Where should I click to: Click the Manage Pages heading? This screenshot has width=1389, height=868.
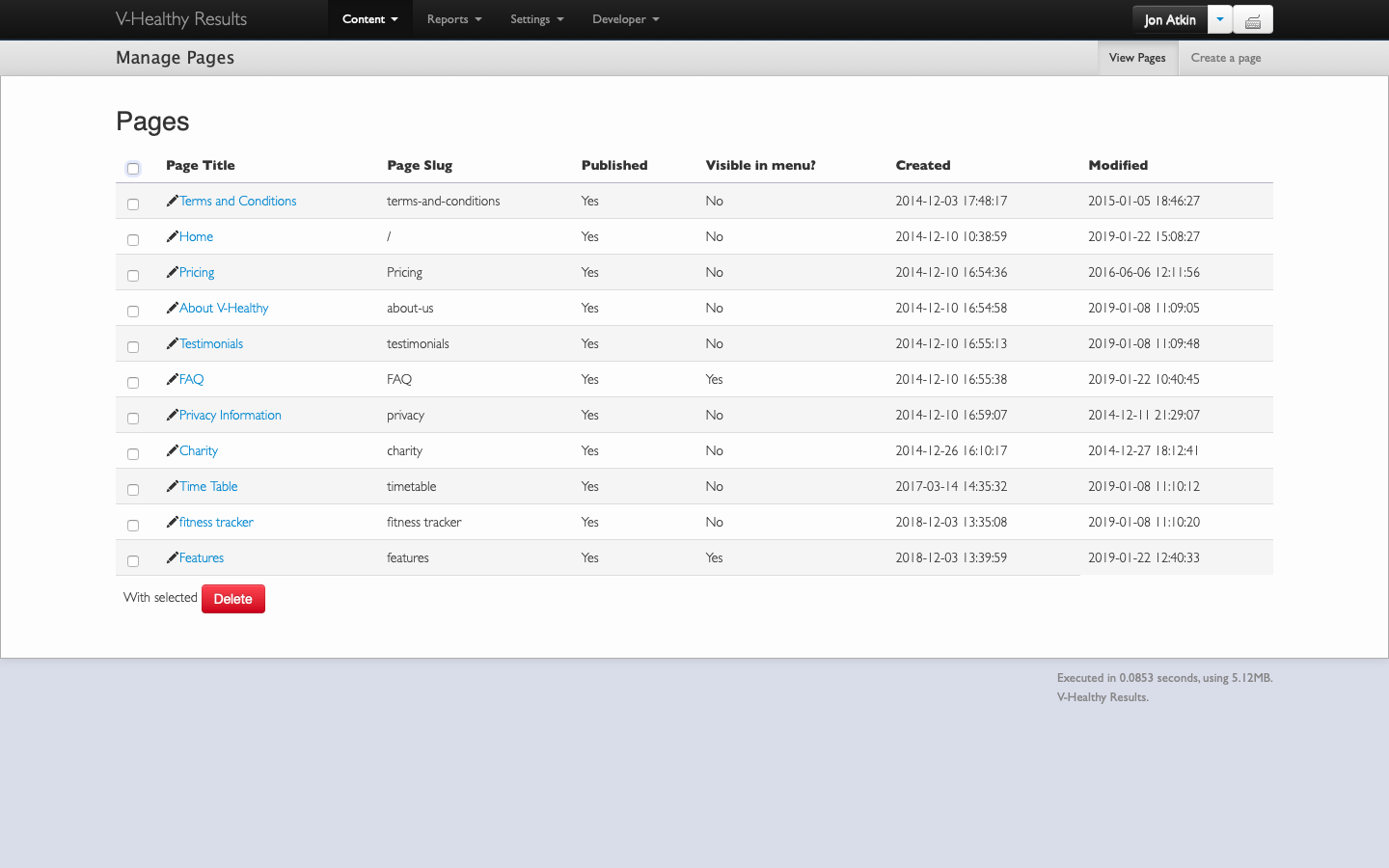[175, 58]
